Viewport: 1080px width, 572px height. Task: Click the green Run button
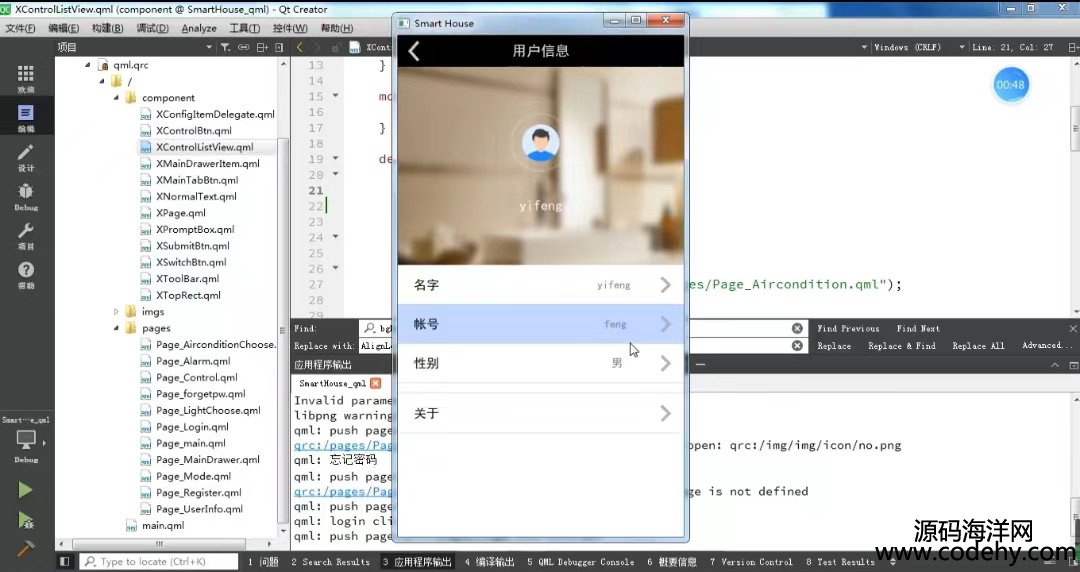tap(25, 490)
